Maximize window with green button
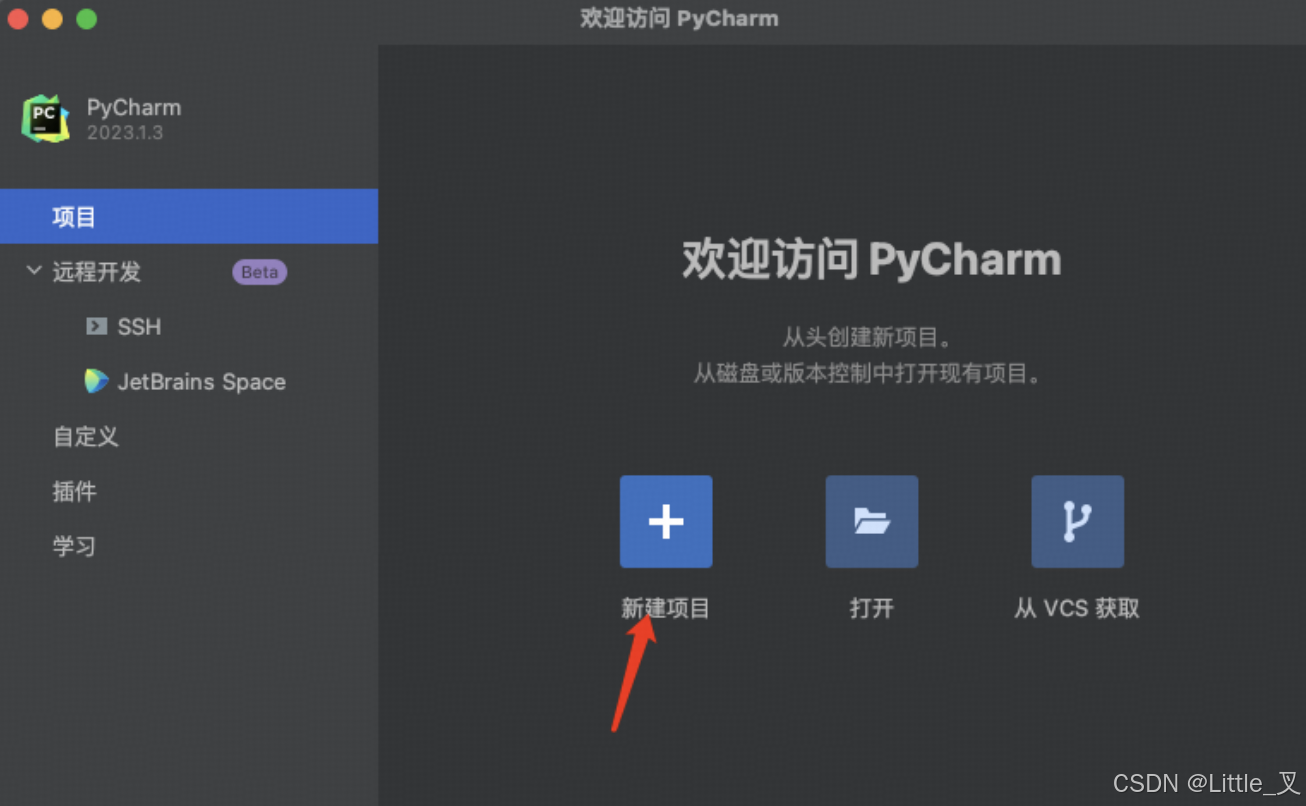The width and height of the screenshot is (1306, 806). [x=87, y=19]
